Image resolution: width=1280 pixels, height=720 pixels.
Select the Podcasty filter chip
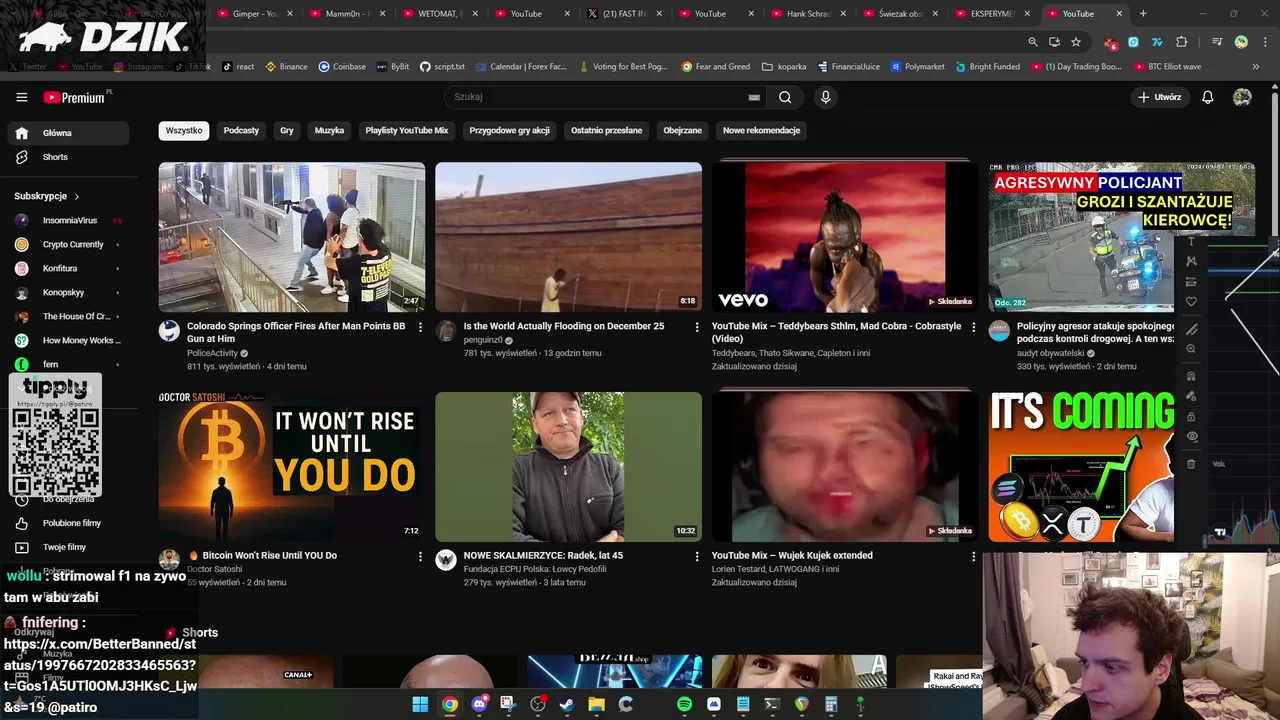coord(241,130)
